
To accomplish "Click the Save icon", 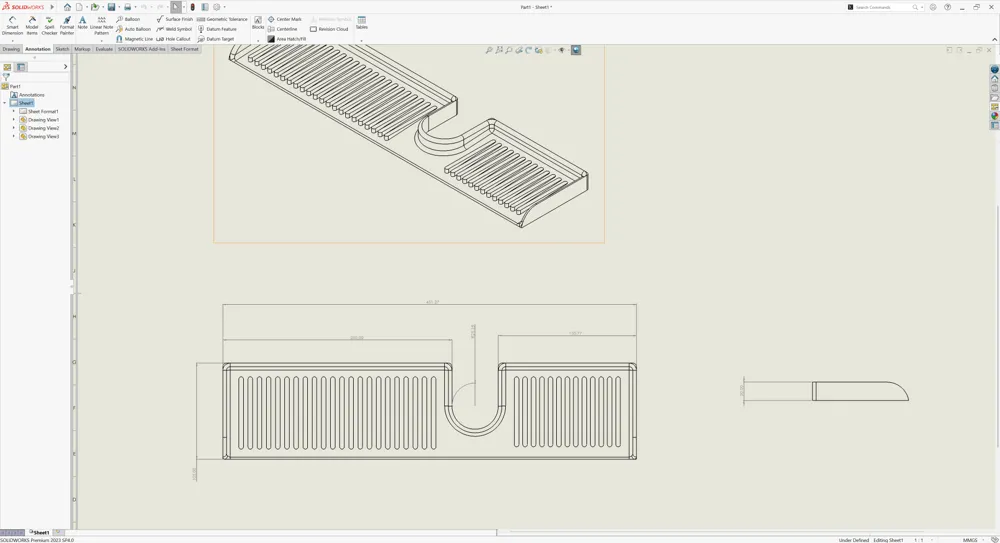I will pyautogui.click(x=111, y=7).
